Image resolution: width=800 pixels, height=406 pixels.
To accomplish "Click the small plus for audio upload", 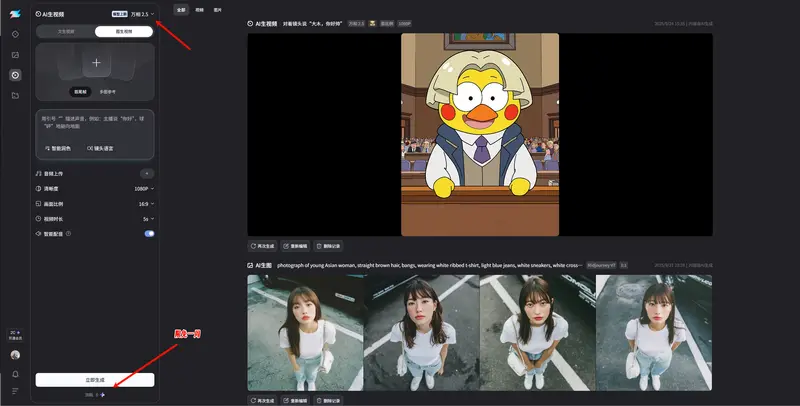I will click(x=147, y=174).
